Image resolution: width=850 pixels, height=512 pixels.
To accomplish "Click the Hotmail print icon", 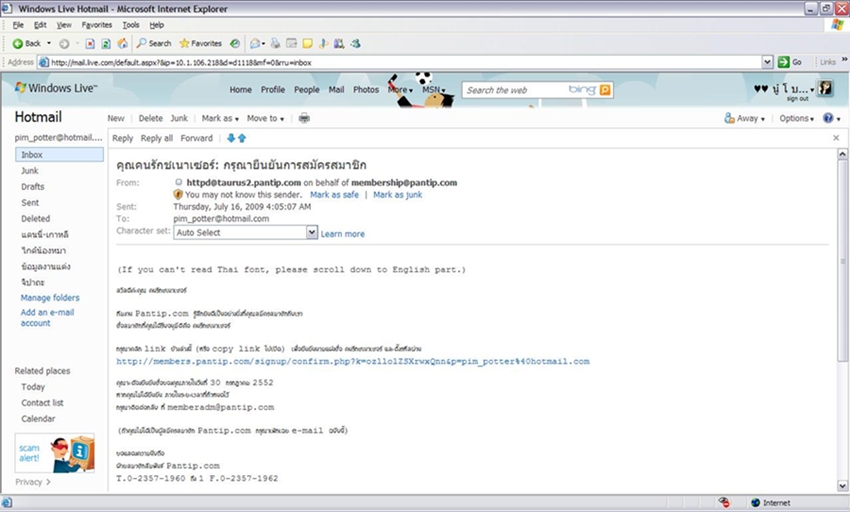I will tap(304, 118).
